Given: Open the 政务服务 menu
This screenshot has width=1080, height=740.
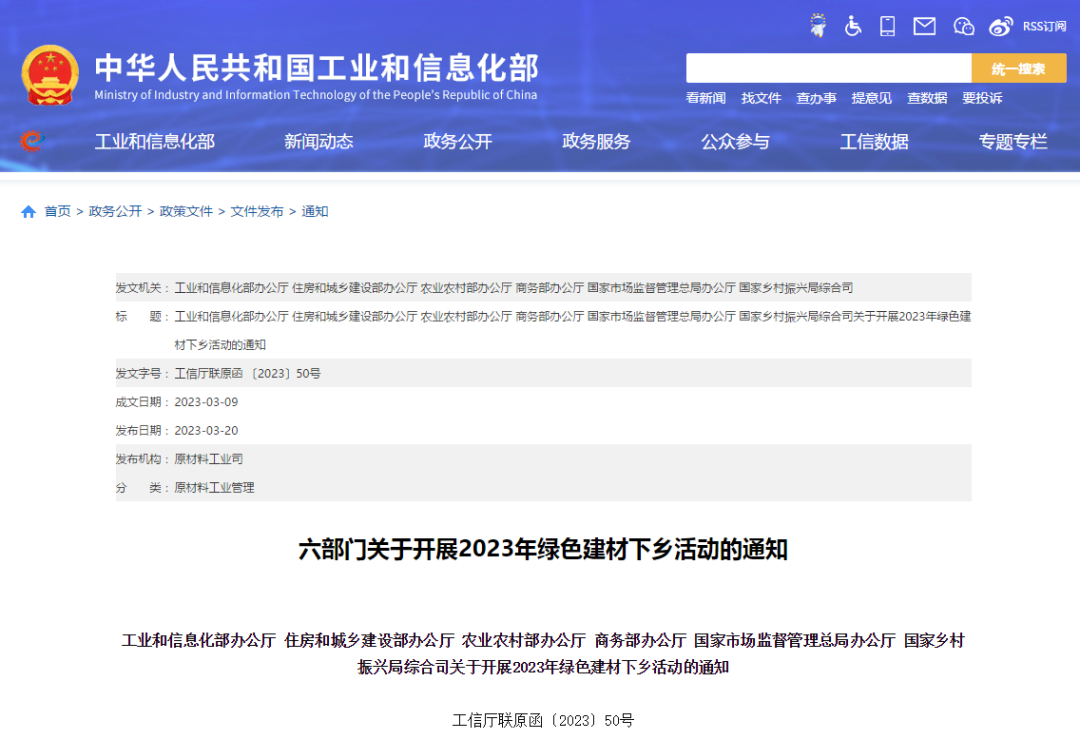Looking at the screenshot, I should click(596, 141).
